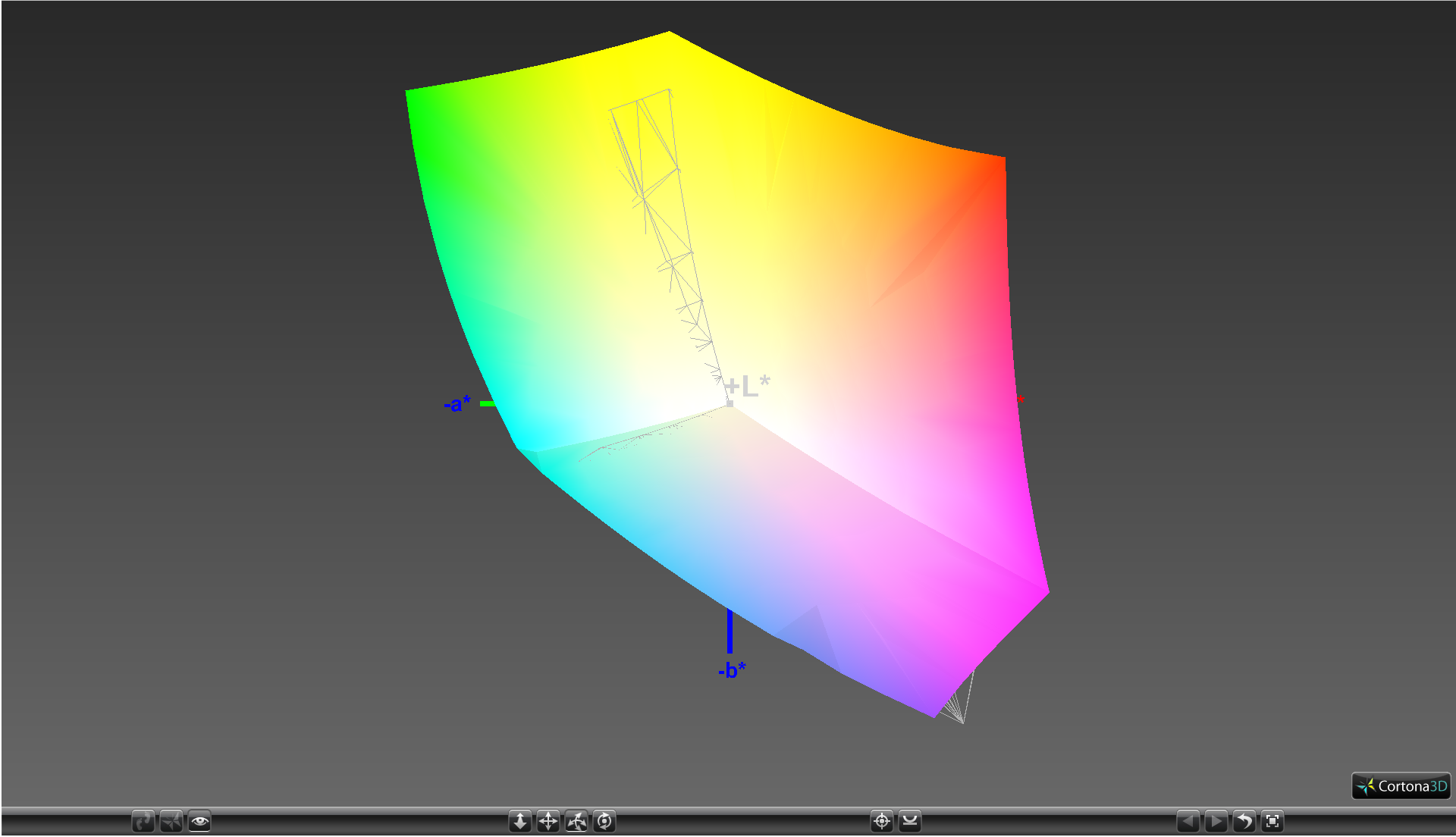Go to the next viewpoint
This screenshot has width=1456, height=837.
(1216, 821)
